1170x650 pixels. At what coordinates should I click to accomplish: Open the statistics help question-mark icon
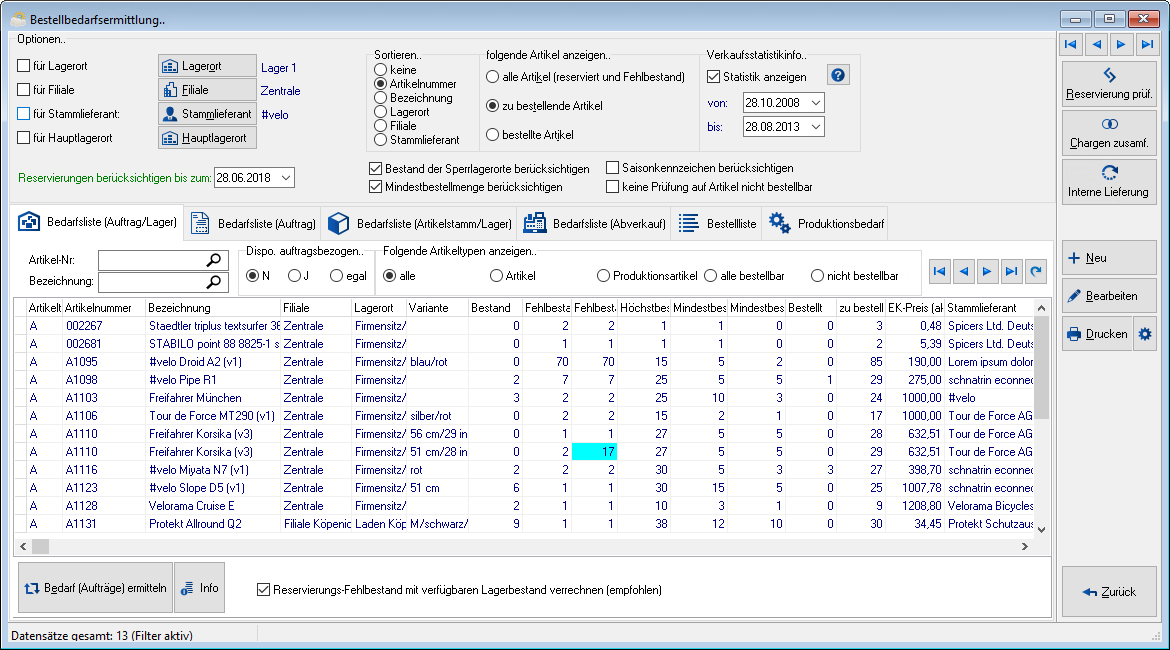(838, 75)
